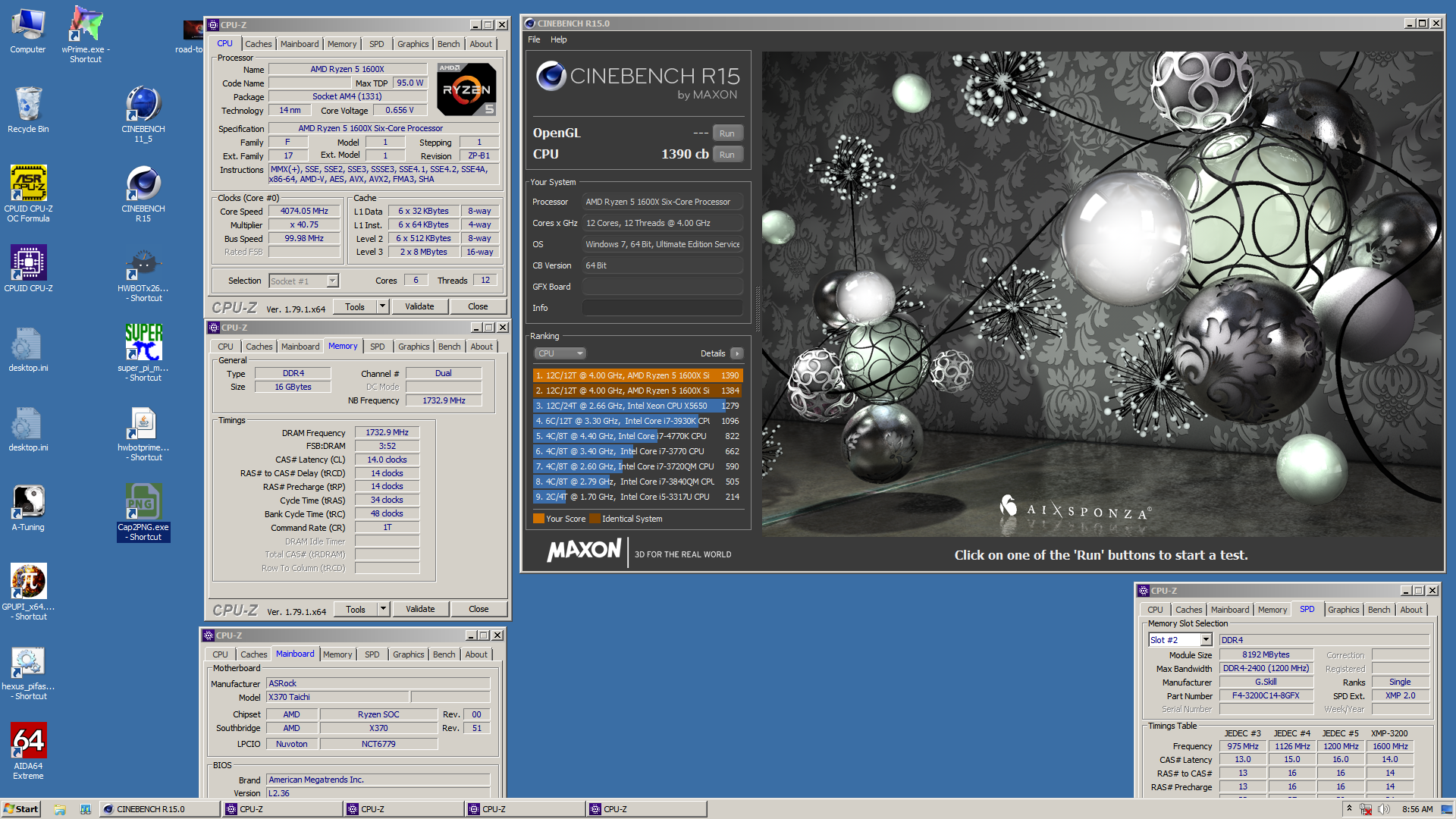Click the Cinebench Details arrow button
The image size is (1456, 819).
736,353
